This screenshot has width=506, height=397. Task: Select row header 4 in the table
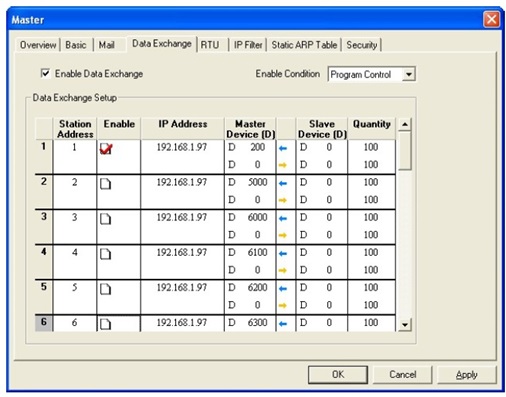(44, 262)
